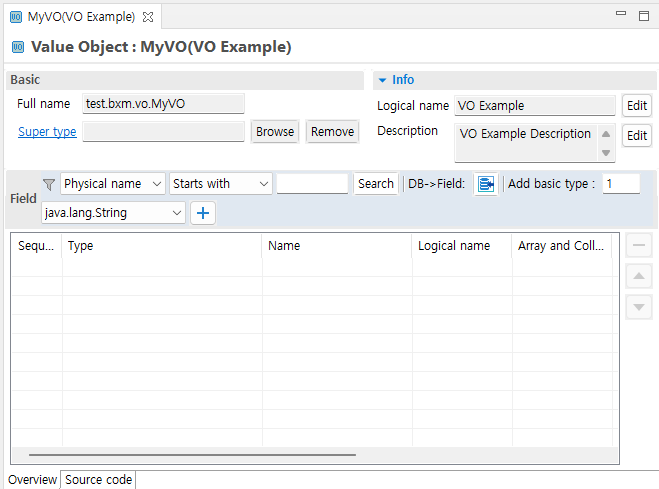Click the Super type text field
Screen dimensions: 659x489
pyautogui.click(x=163, y=132)
